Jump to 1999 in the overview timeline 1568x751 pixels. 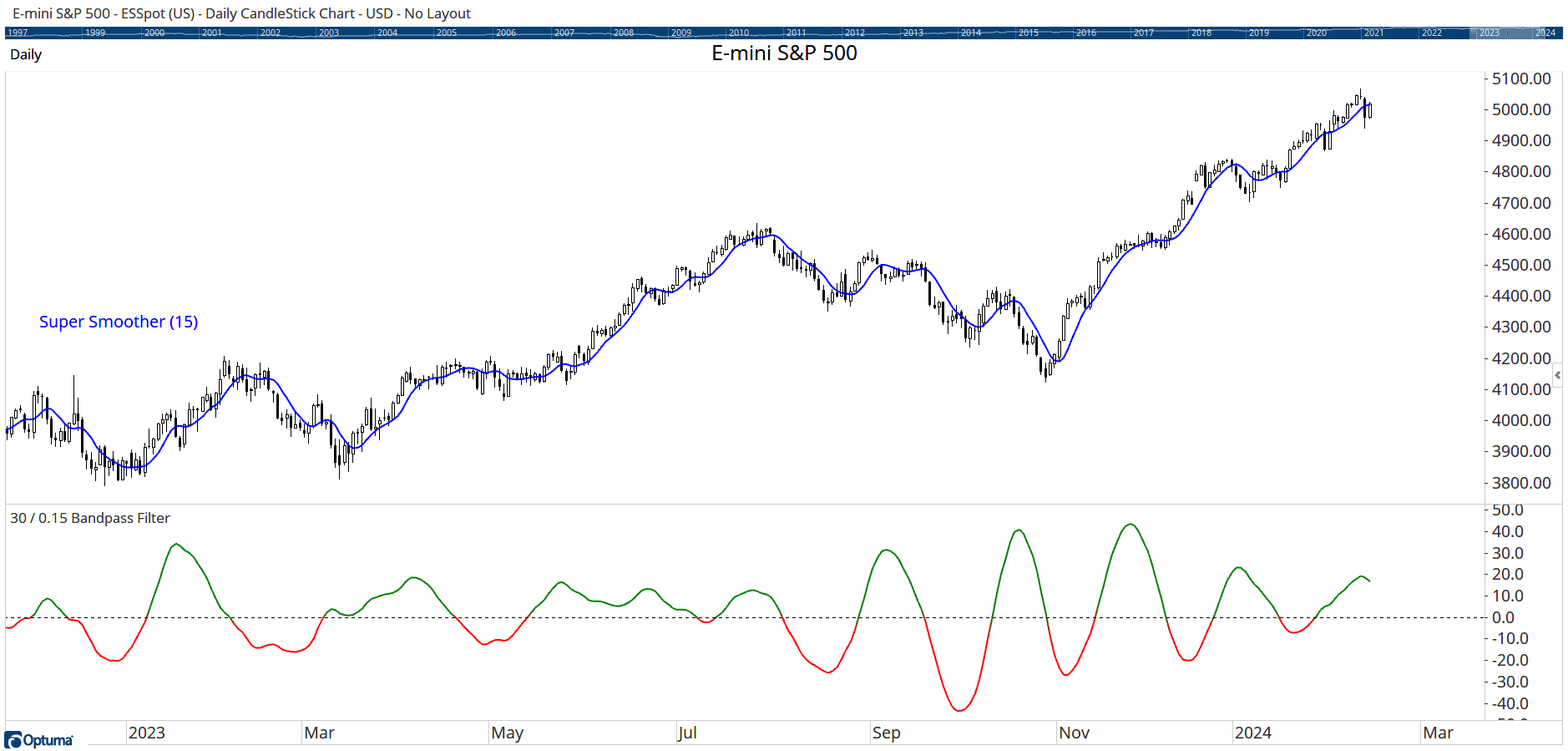click(95, 33)
